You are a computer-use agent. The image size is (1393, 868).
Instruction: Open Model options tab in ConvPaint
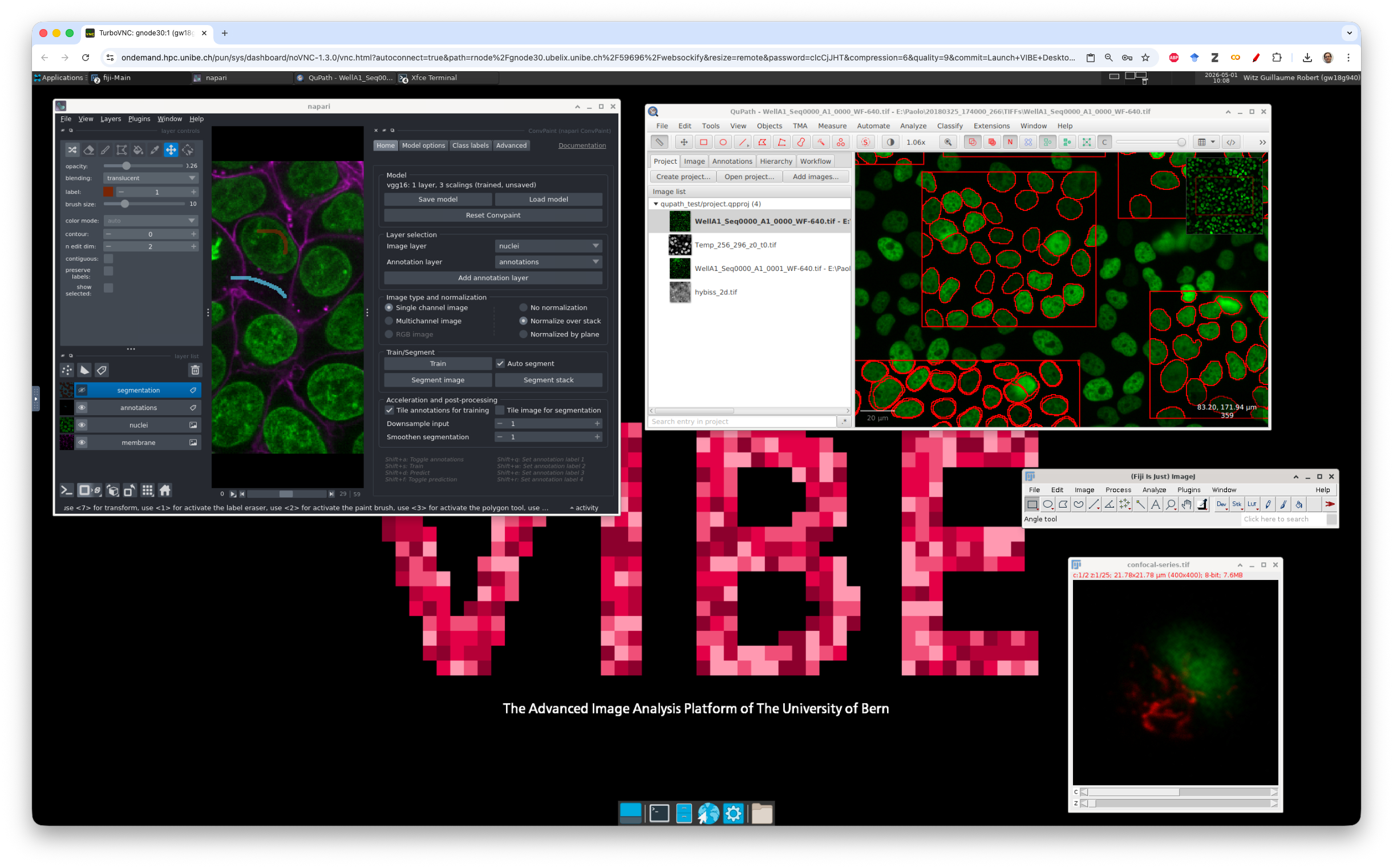[423, 145]
